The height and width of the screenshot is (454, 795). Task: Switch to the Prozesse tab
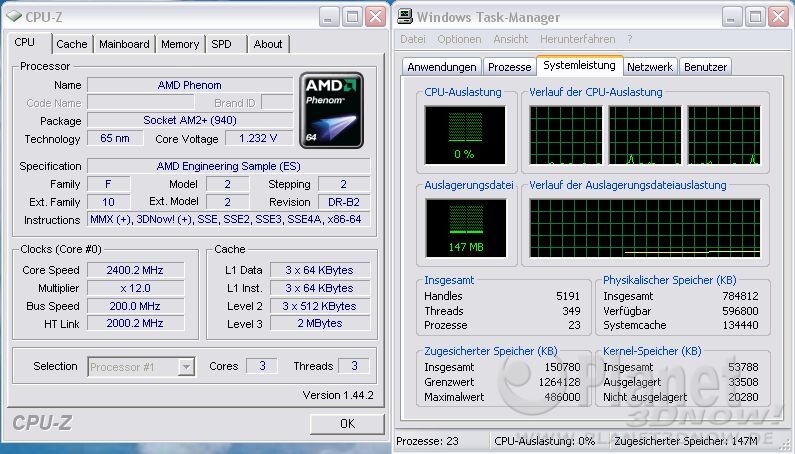(x=510, y=67)
